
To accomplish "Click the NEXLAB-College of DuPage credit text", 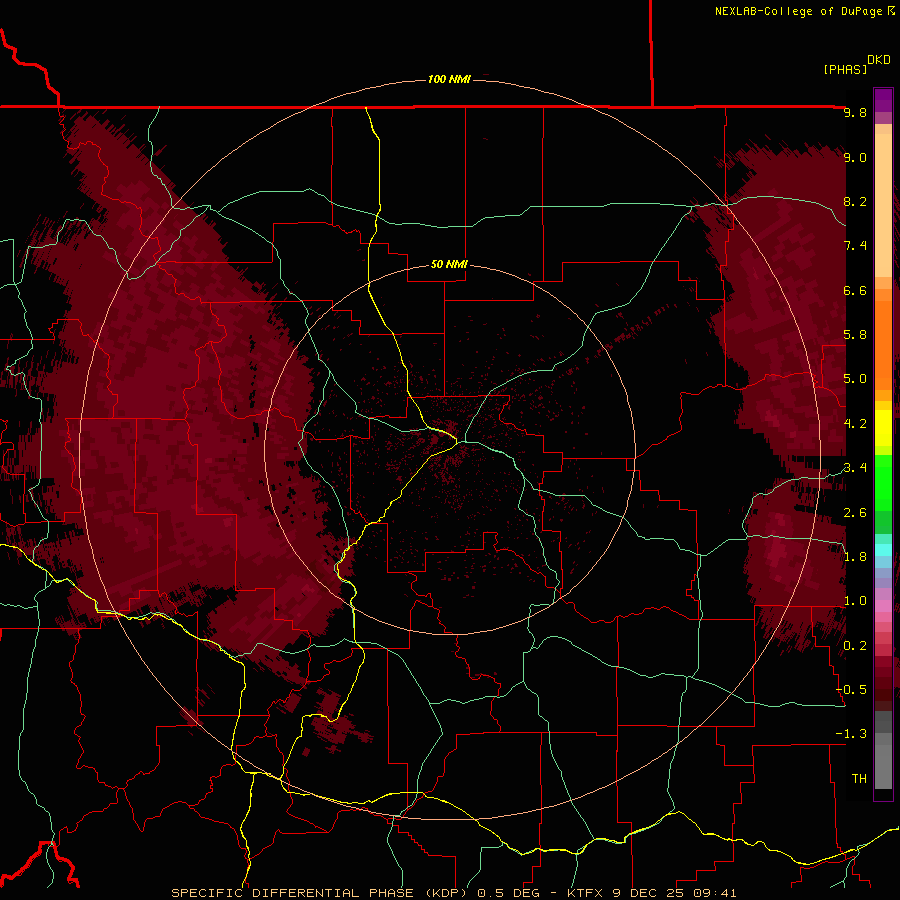I will coord(799,11).
